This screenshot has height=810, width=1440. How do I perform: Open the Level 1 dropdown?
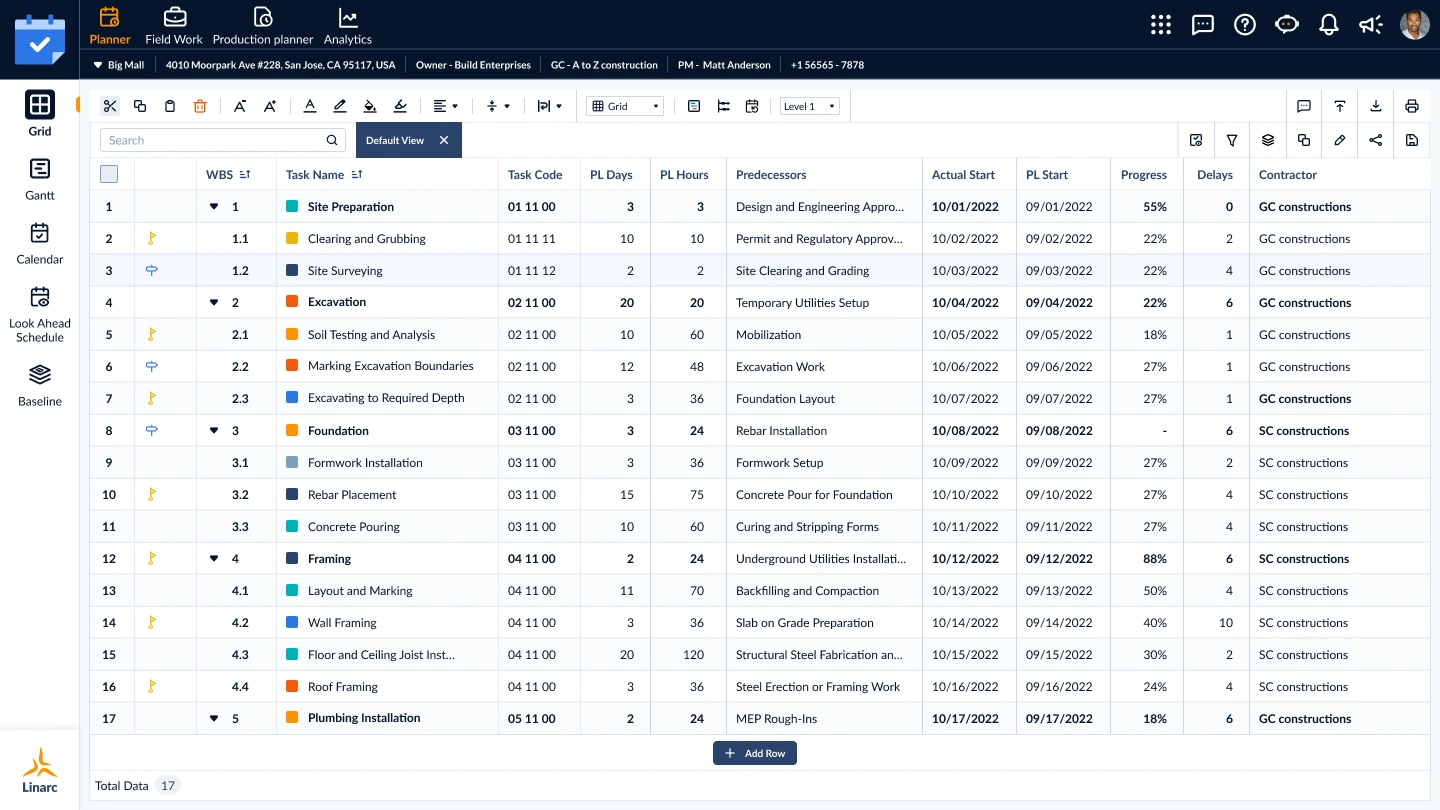pos(810,106)
